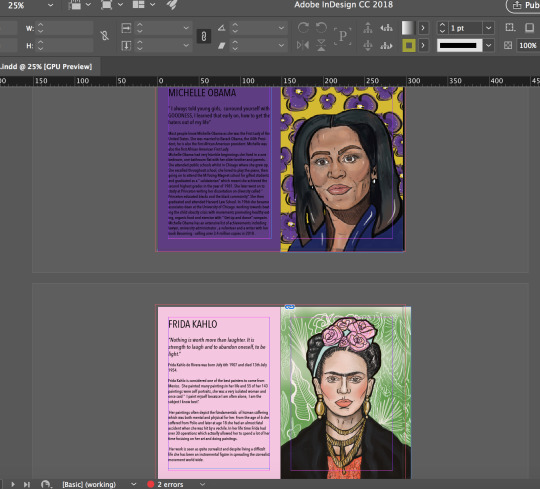
Task: Click the red preflight error indicator
Action: pyautogui.click(x=150, y=484)
